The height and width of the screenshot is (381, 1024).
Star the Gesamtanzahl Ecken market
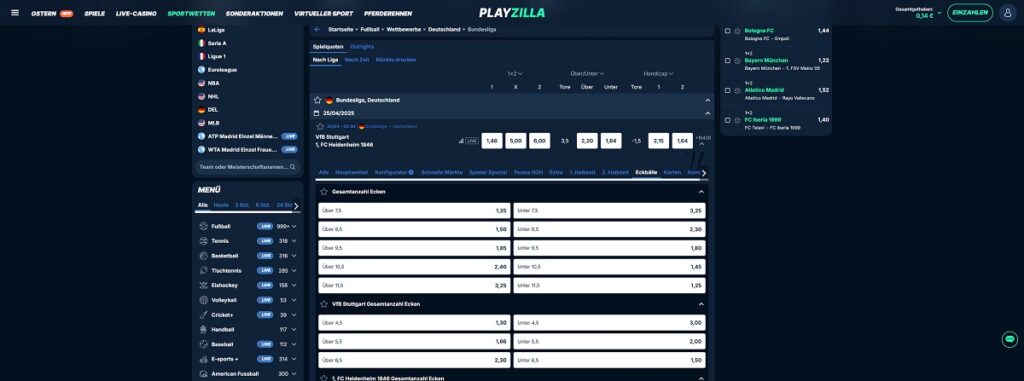coord(324,192)
